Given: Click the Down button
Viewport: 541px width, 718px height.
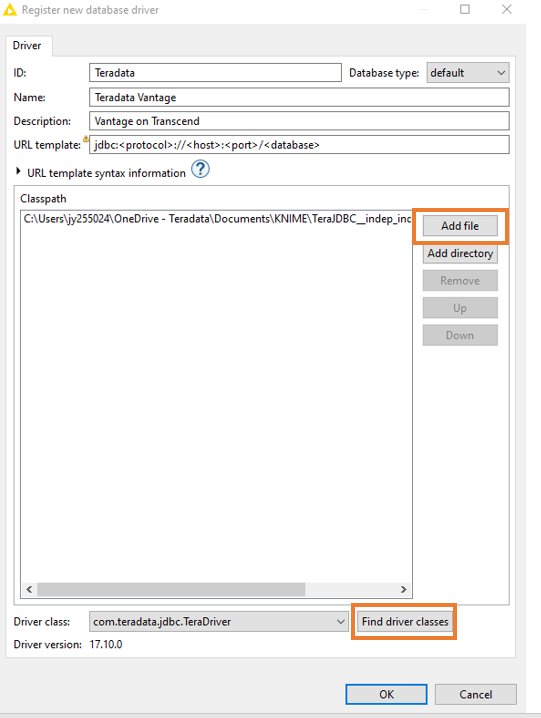Looking at the screenshot, I should tap(460, 335).
